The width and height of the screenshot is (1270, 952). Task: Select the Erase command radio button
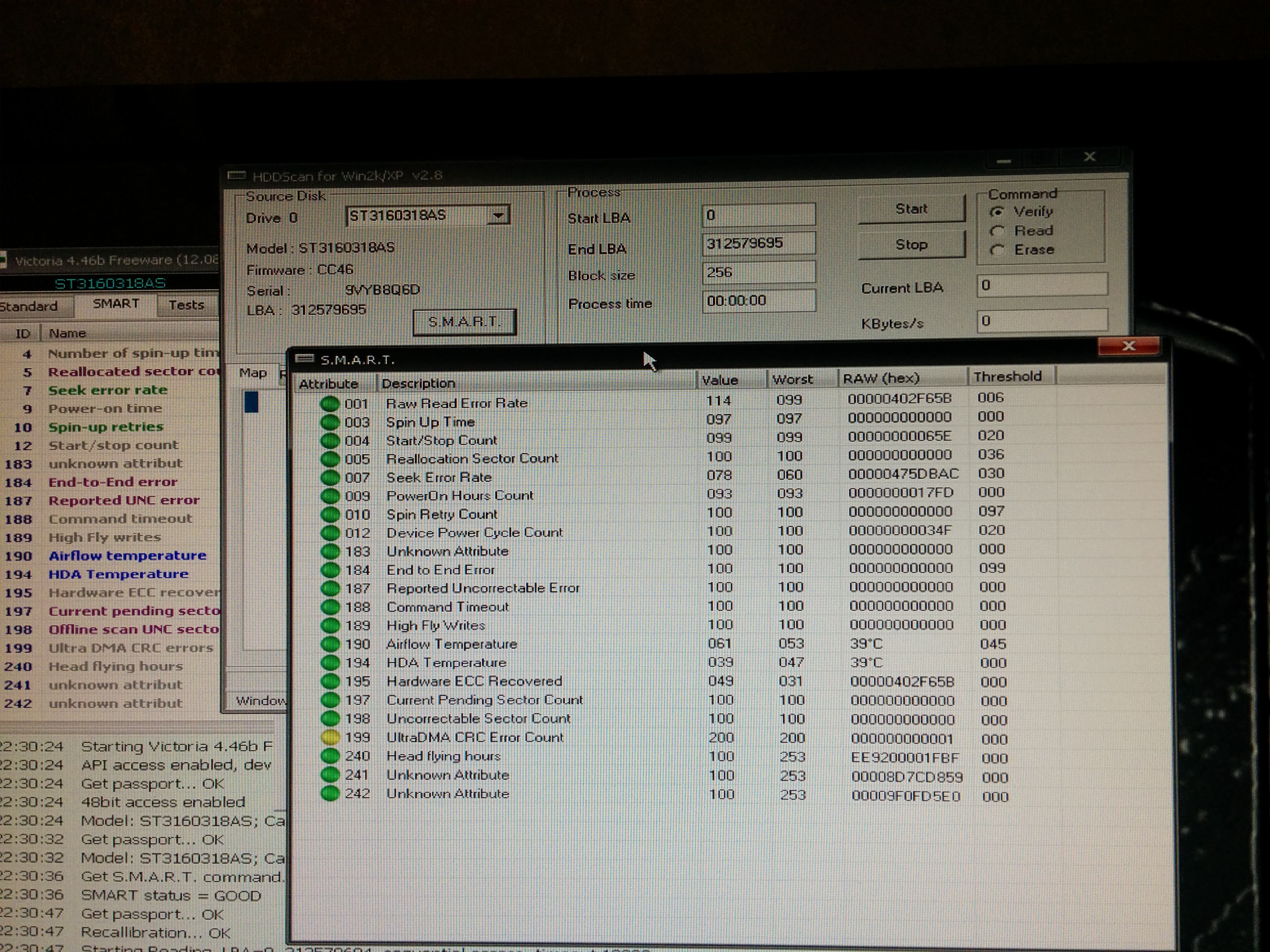point(997,250)
